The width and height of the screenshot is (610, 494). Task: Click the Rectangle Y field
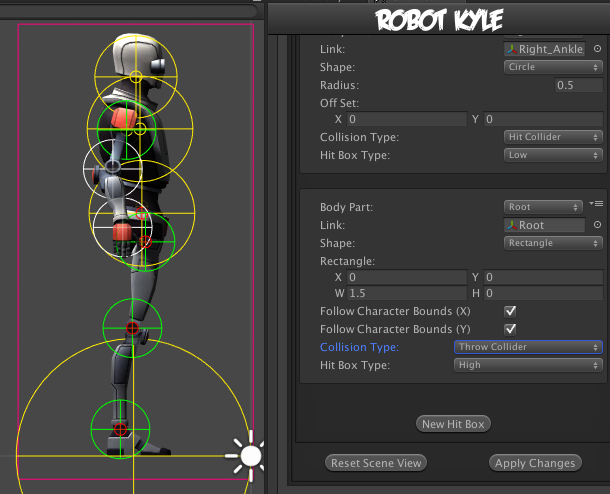543,277
